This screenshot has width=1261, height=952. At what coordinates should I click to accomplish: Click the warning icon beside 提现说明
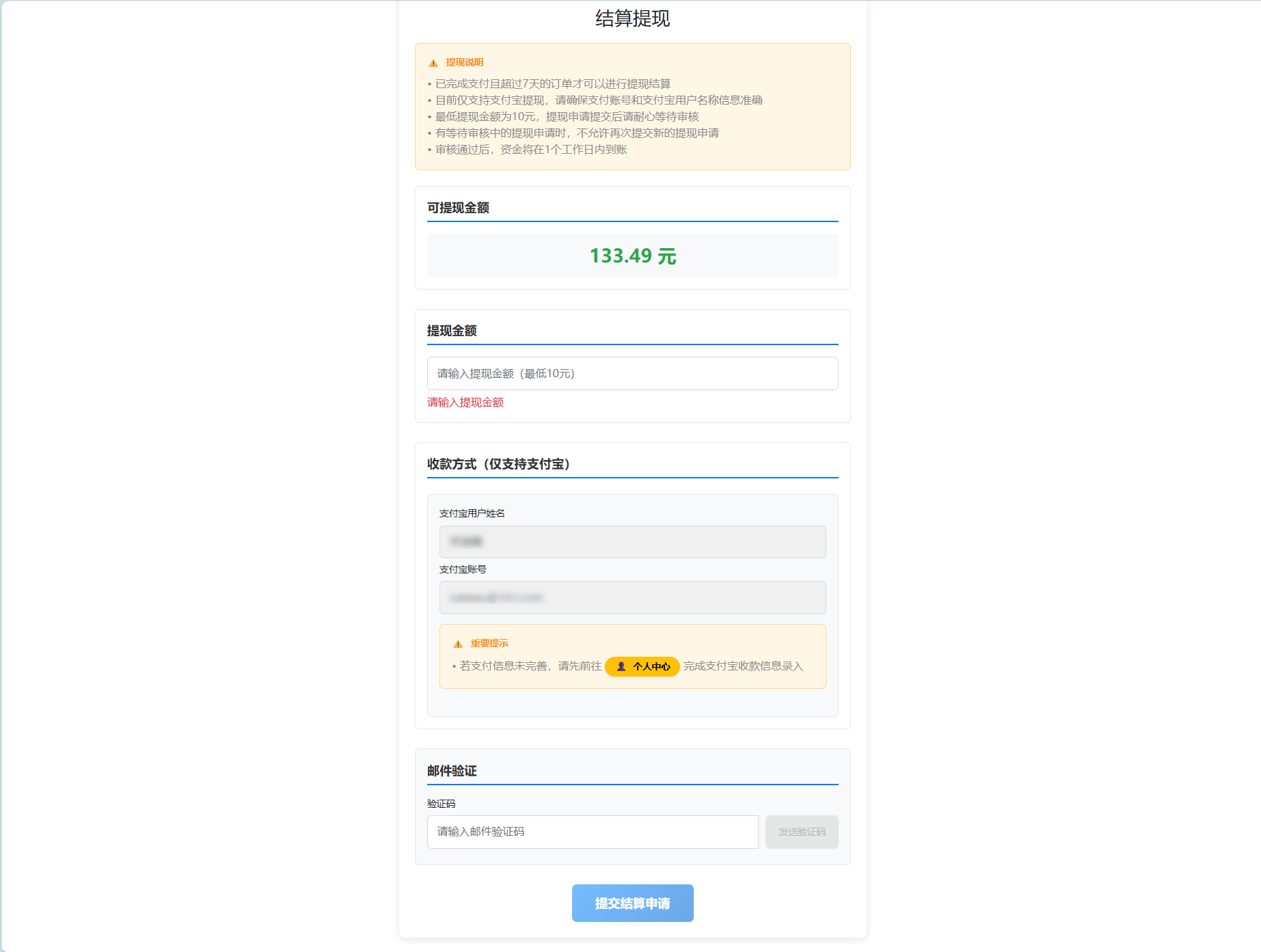pyautogui.click(x=433, y=63)
